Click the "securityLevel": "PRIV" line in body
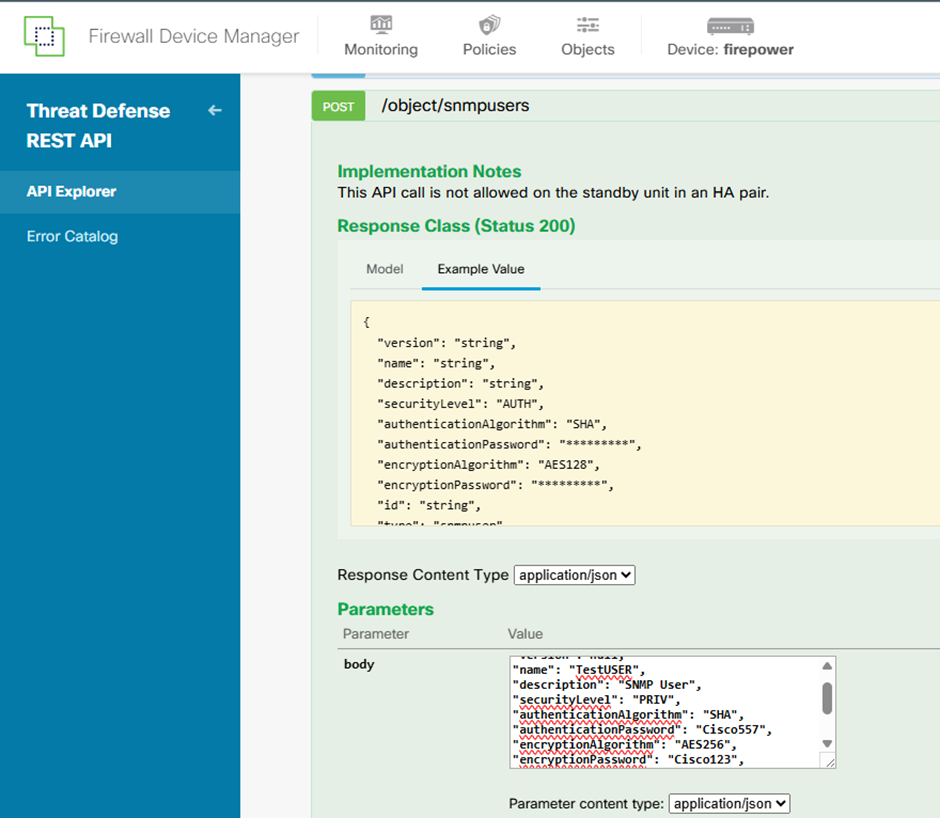The image size is (940, 818). [x=597, y=700]
